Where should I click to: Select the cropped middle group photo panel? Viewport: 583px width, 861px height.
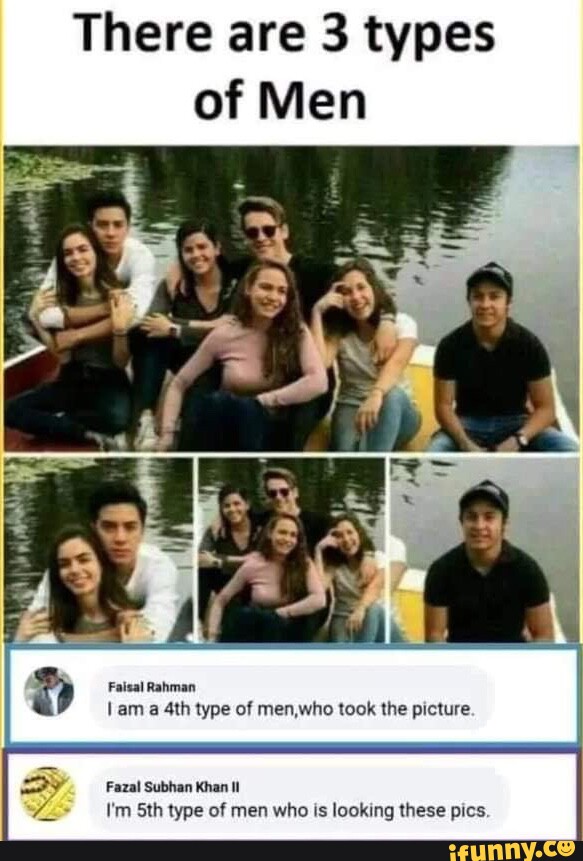coord(292,550)
